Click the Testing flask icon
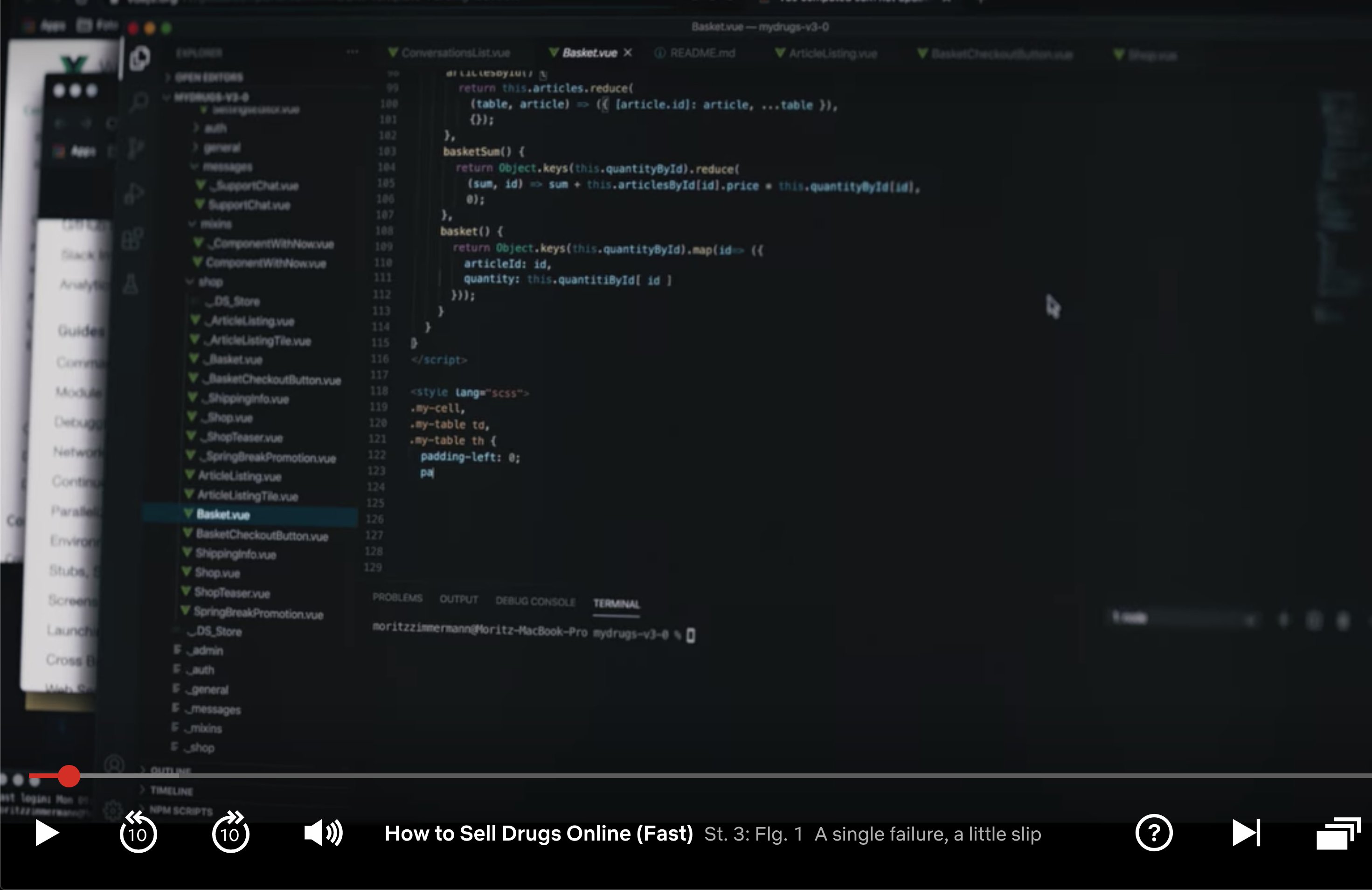The height and width of the screenshot is (890, 1372). coord(132,284)
